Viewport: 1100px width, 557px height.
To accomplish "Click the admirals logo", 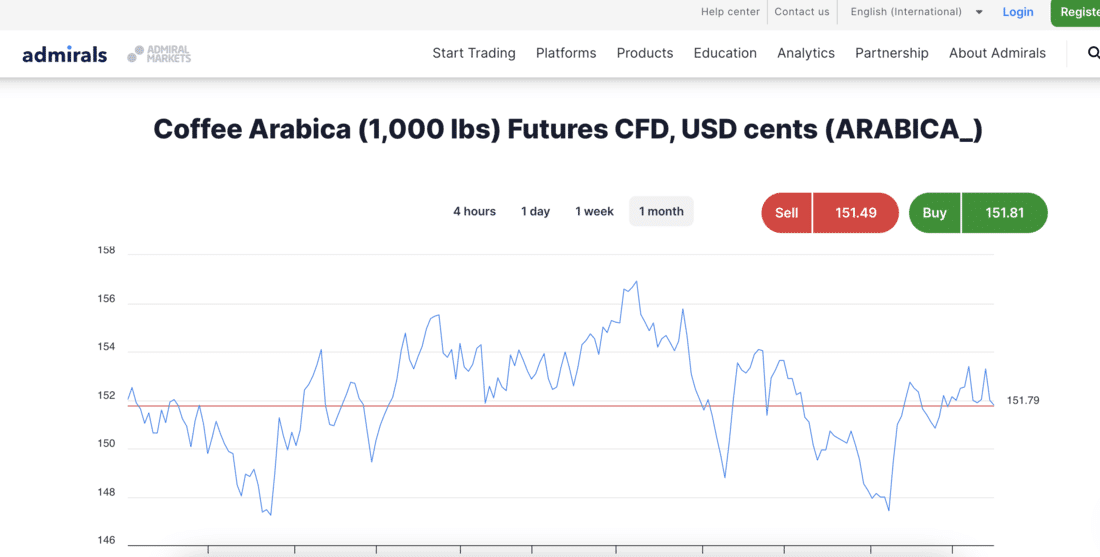I will 65,54.
